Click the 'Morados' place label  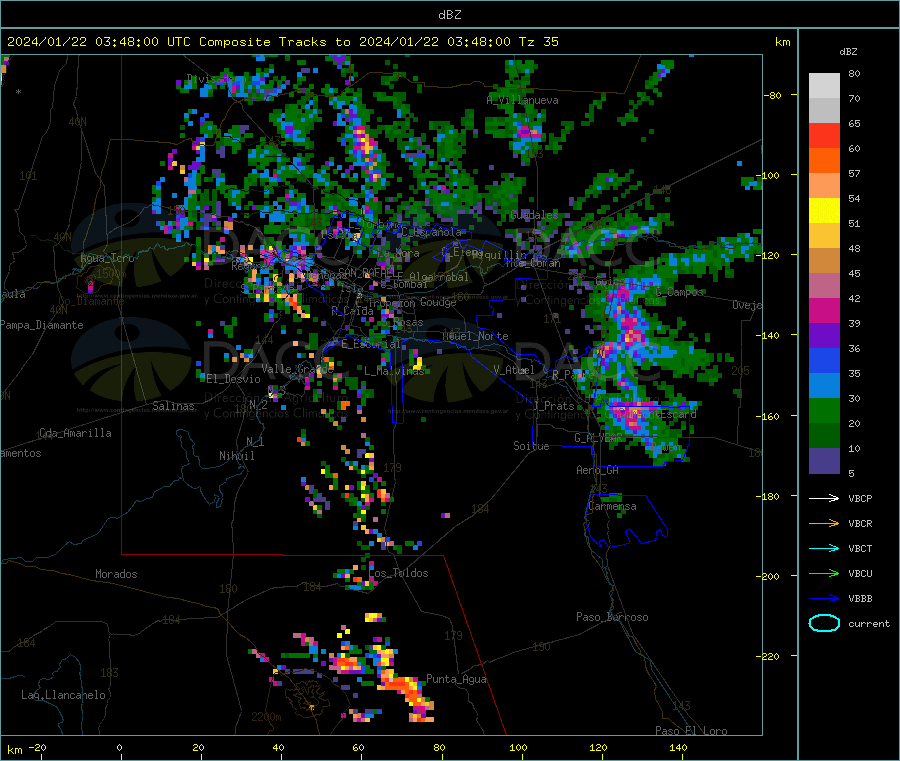pyautogui.click(x=116, y=574)
